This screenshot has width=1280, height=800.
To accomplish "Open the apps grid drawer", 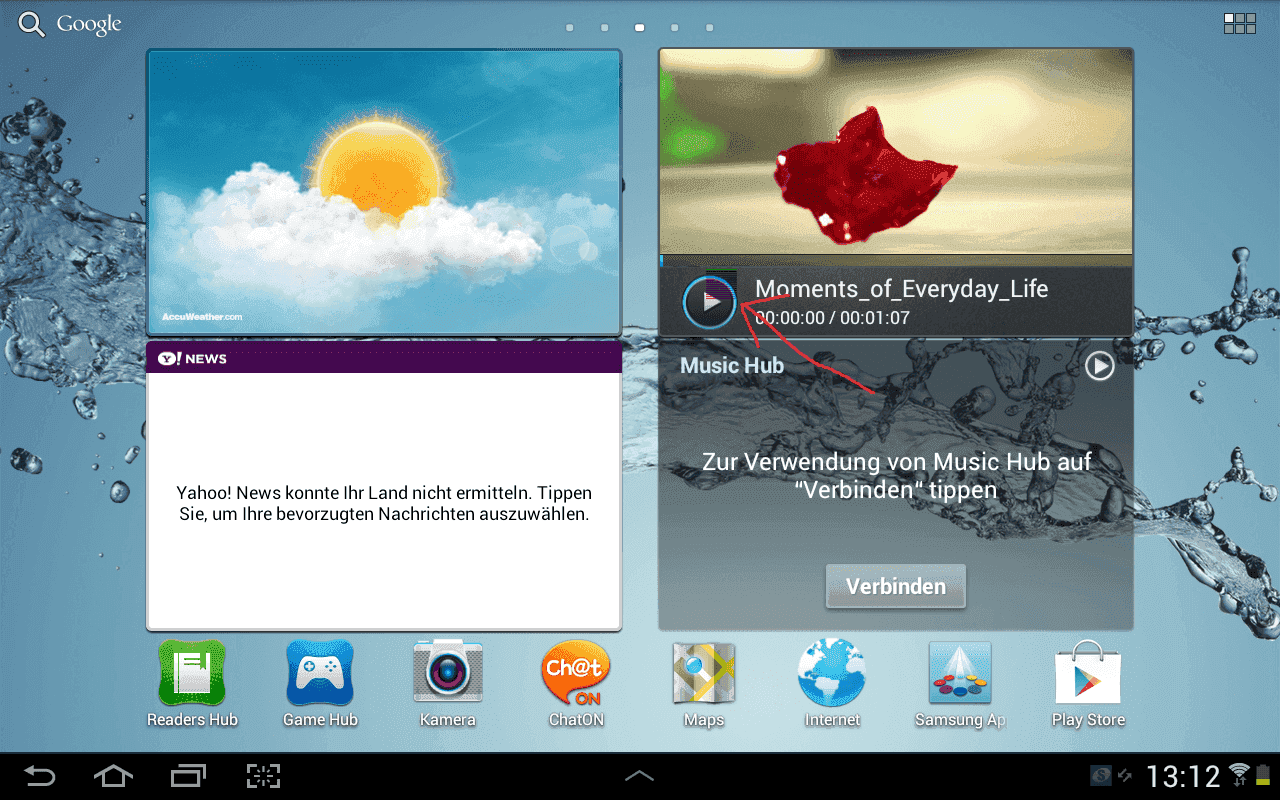I will [1239, 24].
